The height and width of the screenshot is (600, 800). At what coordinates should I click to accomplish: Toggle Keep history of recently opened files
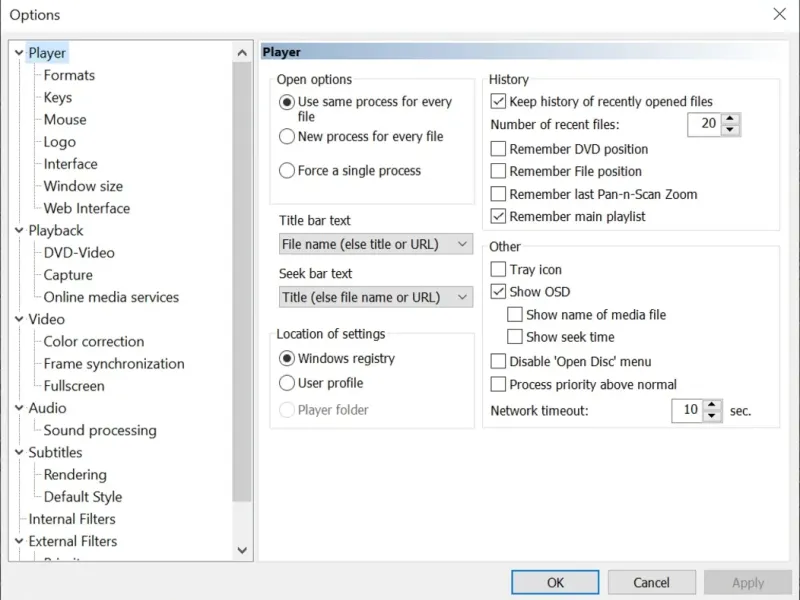pyautogui.click(x=498, y=102)
